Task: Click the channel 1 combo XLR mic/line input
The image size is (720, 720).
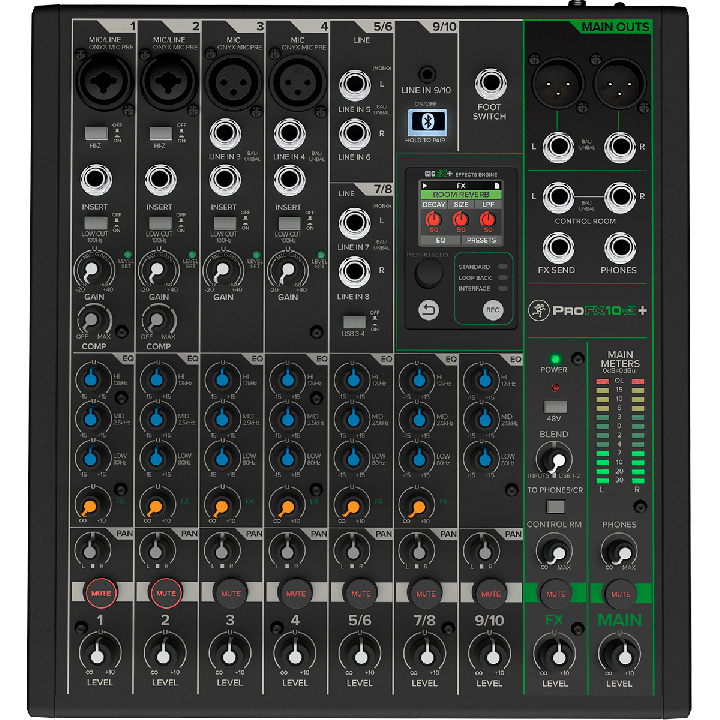Action: pyautogui.click(x=104, y=82)
